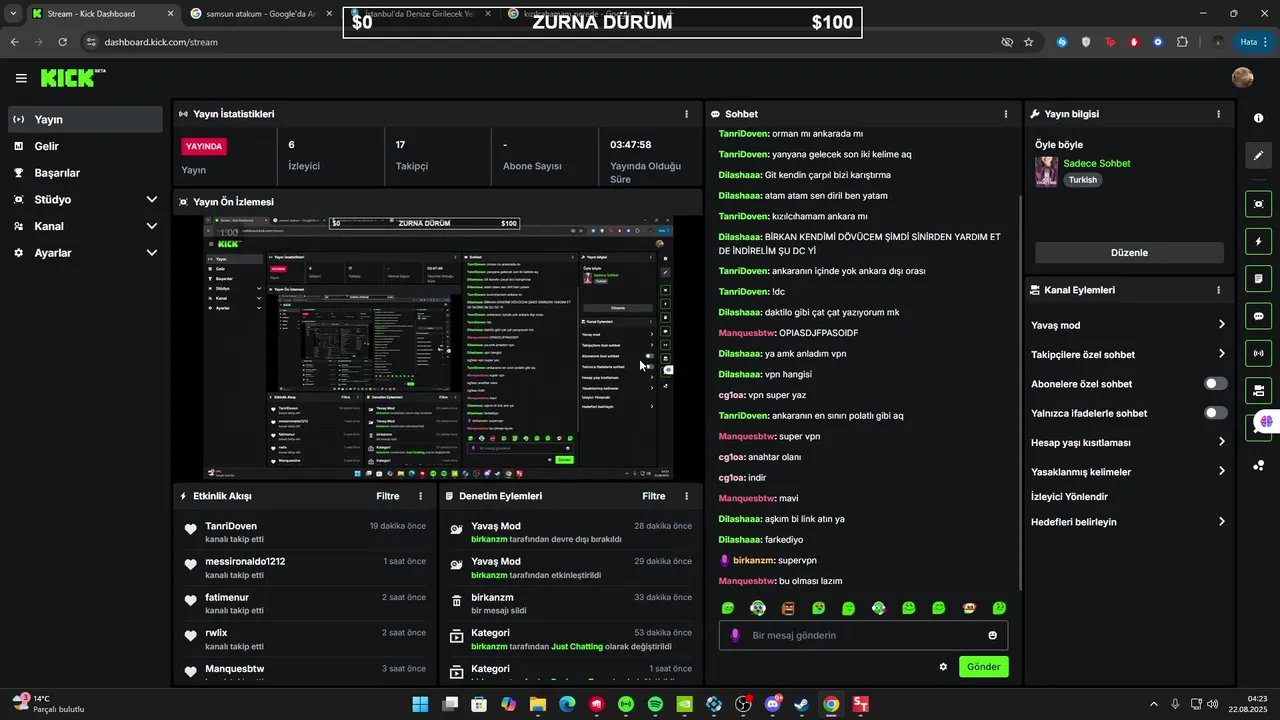Click the purple microphone icon in the chat input
This screenshot has width=1280, height=720.
(735, 635)
